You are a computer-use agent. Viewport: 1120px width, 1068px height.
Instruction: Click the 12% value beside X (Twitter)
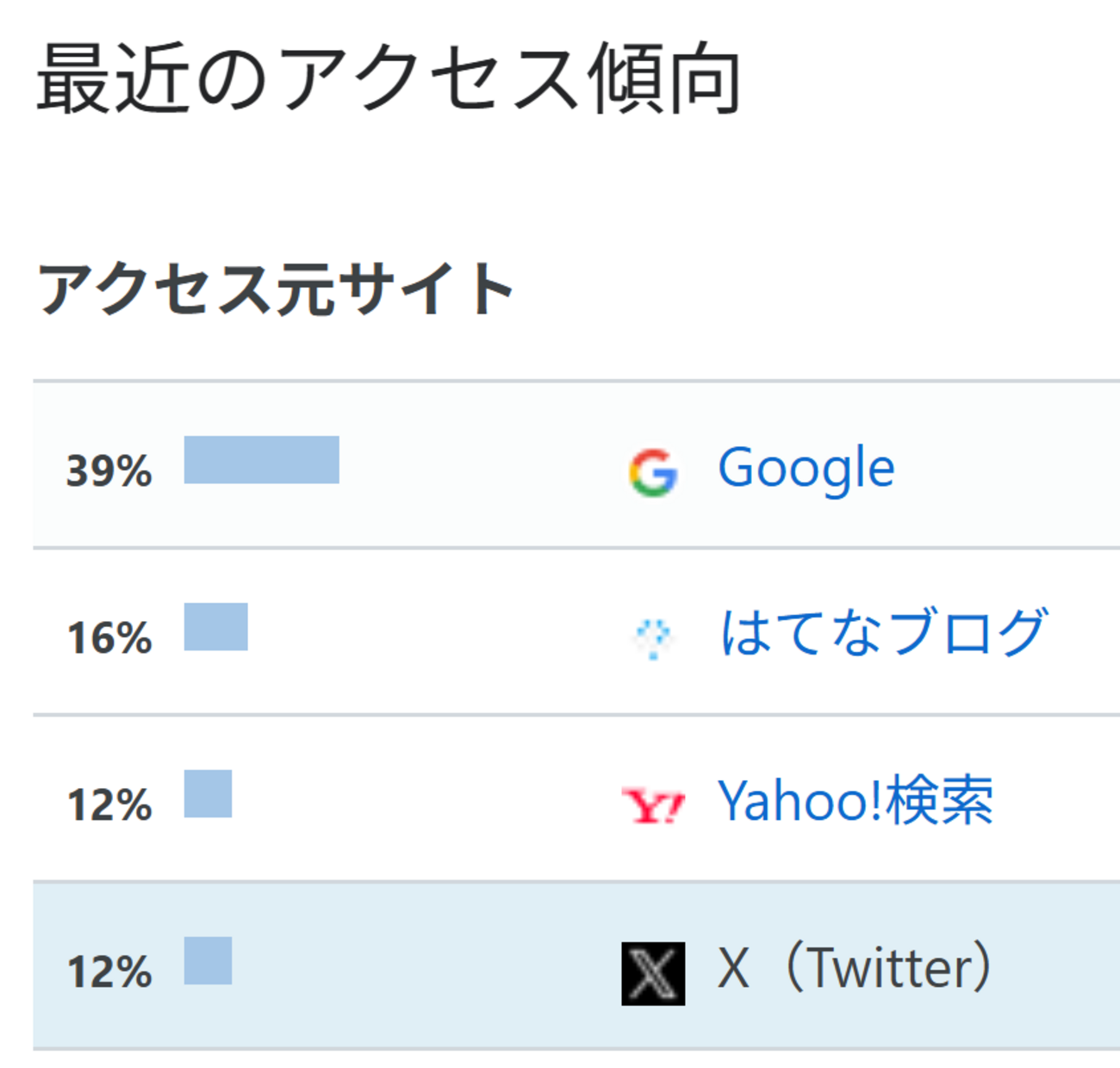109,972
